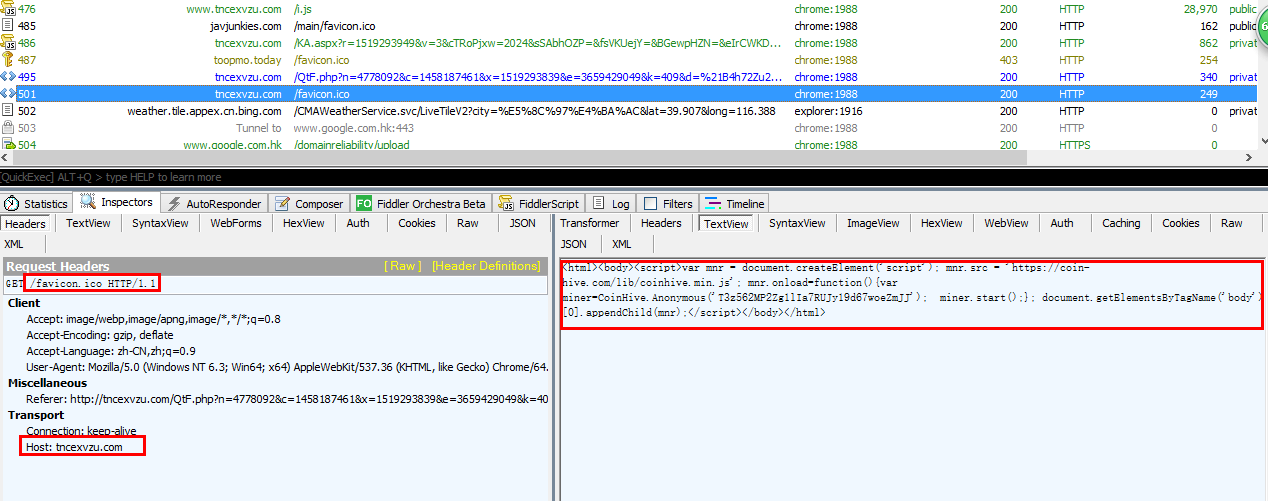Open the response HexView tab

pos(941,224)
